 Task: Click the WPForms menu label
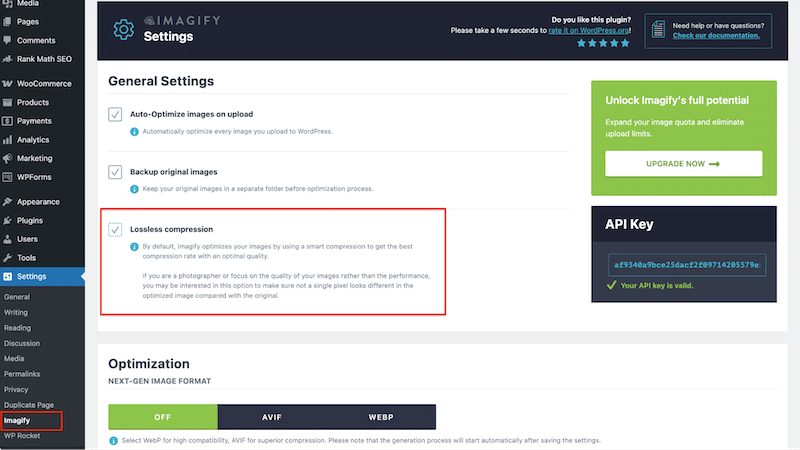[x=34, y=177]
